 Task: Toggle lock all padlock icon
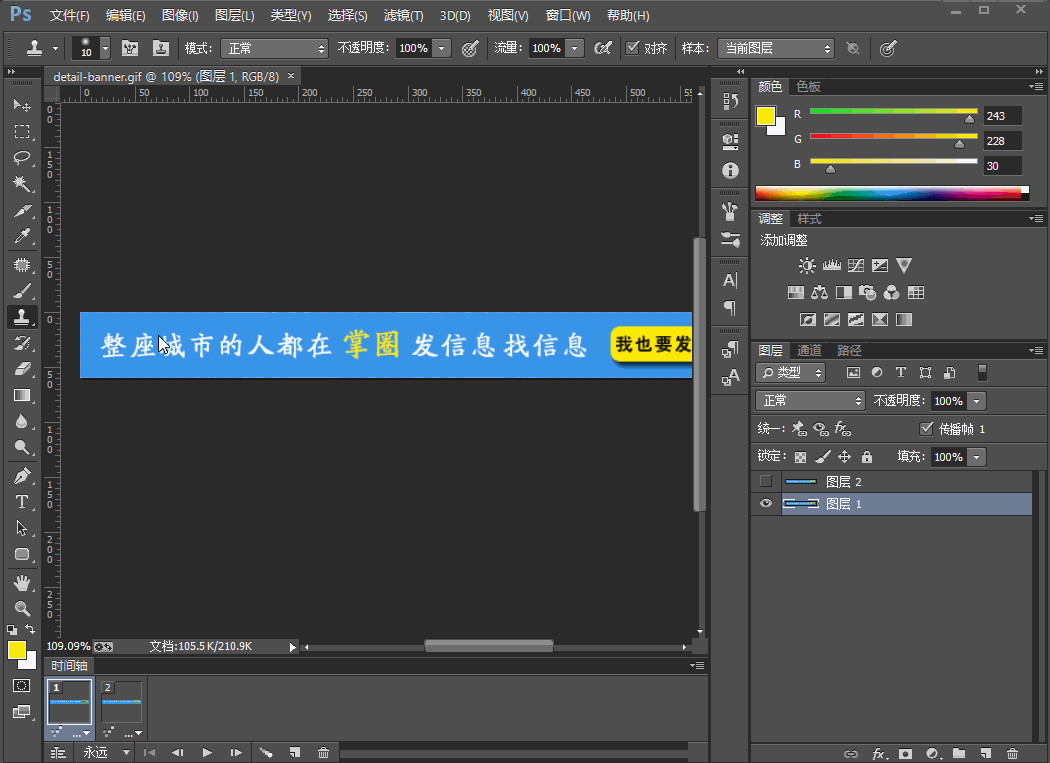point(867,457)
